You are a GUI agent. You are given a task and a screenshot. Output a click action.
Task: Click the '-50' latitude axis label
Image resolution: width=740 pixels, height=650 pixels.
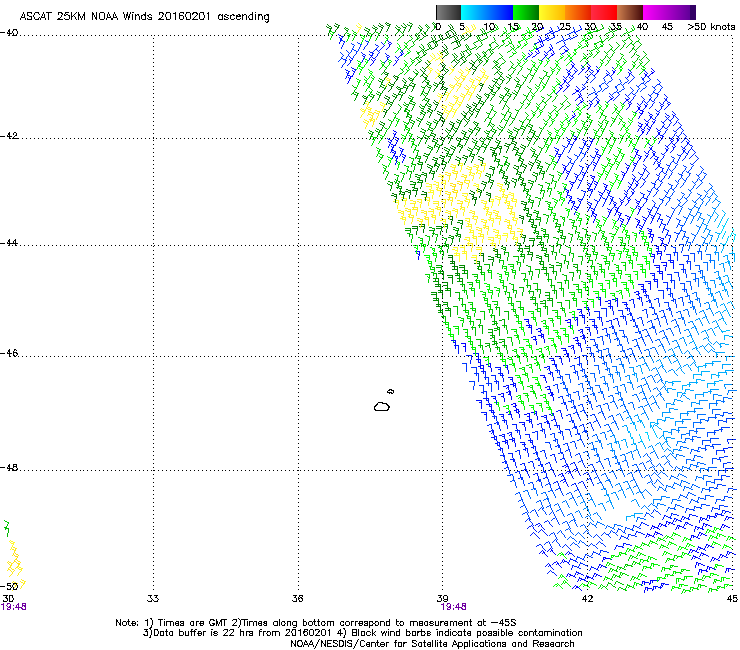coord(9,586)
